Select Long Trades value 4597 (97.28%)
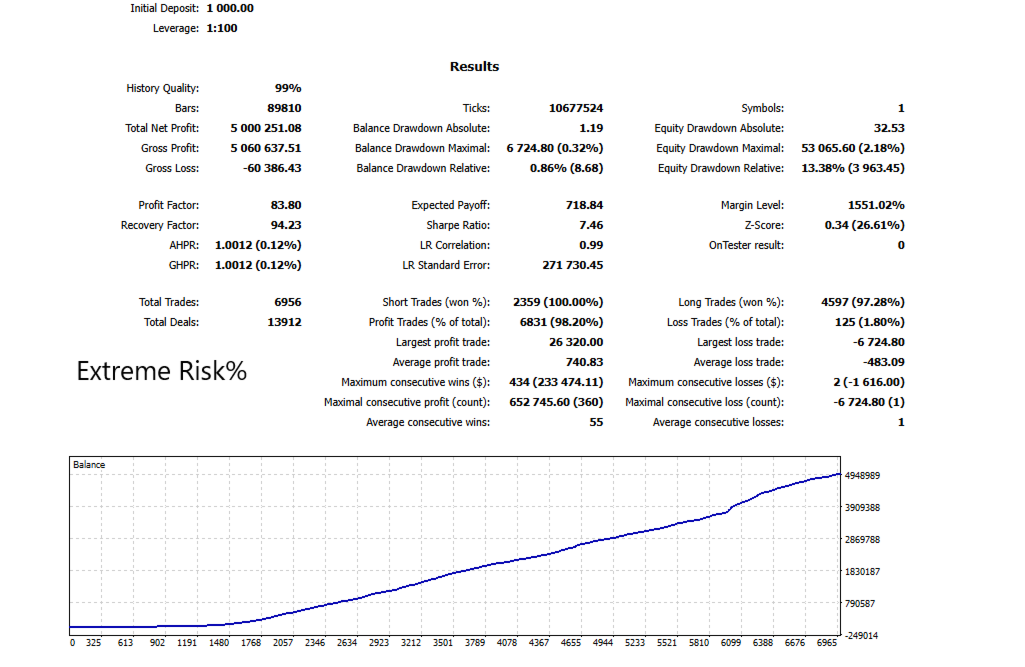 click(863, 302)
